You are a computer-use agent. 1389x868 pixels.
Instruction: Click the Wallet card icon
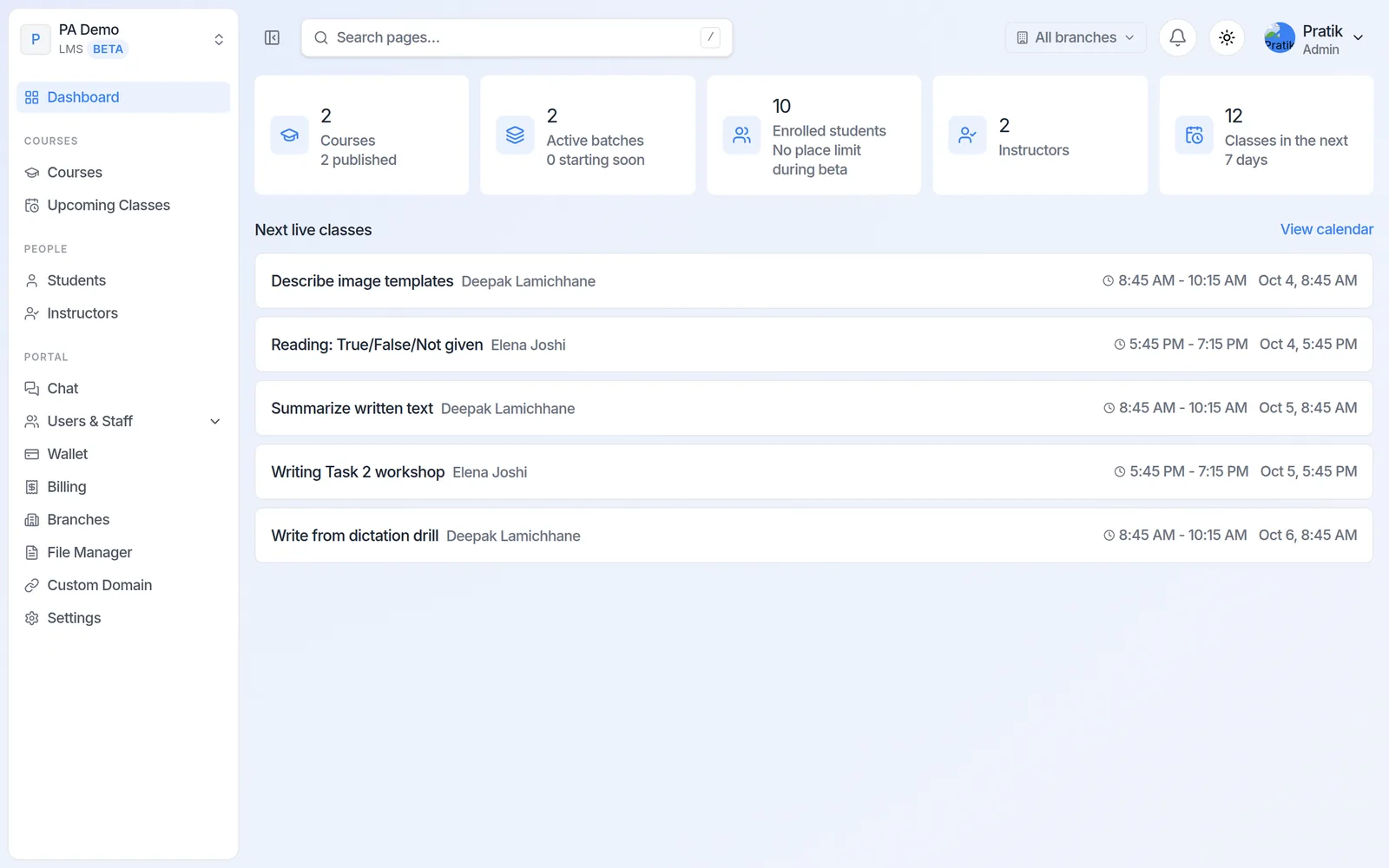(32, 454)
